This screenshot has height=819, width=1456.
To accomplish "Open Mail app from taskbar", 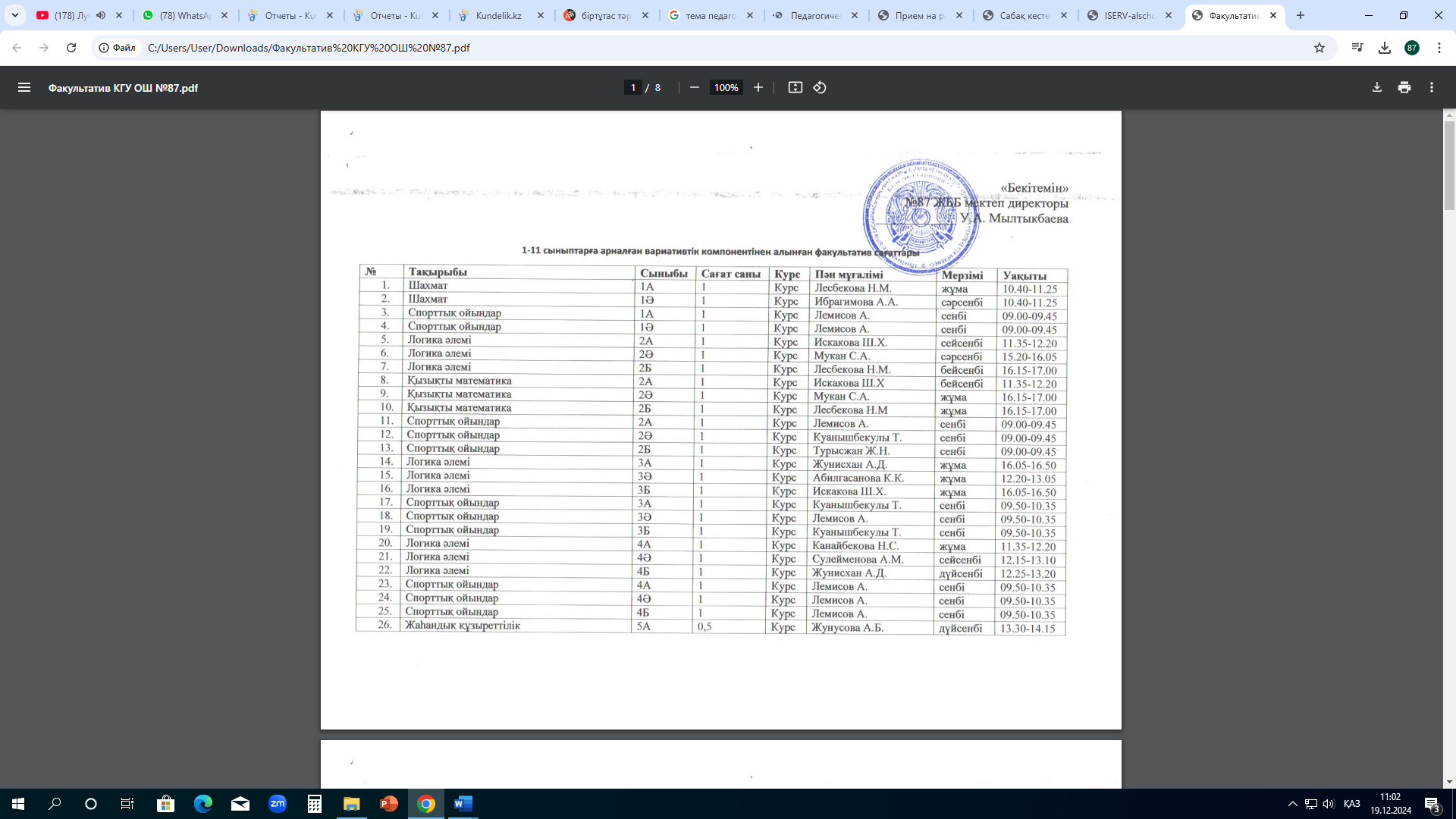I will pyautogui.click(x=240, y=804).
